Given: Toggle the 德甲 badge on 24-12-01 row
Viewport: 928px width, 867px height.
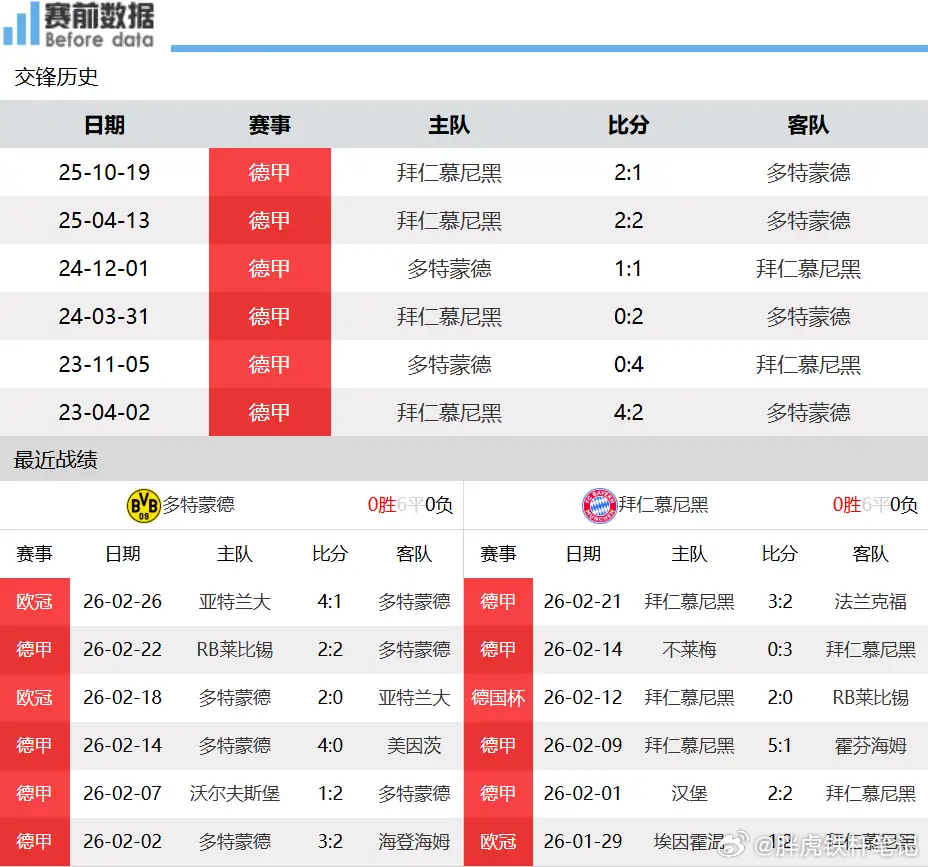Looking at the screenshot, I should (x=269, y=268).
